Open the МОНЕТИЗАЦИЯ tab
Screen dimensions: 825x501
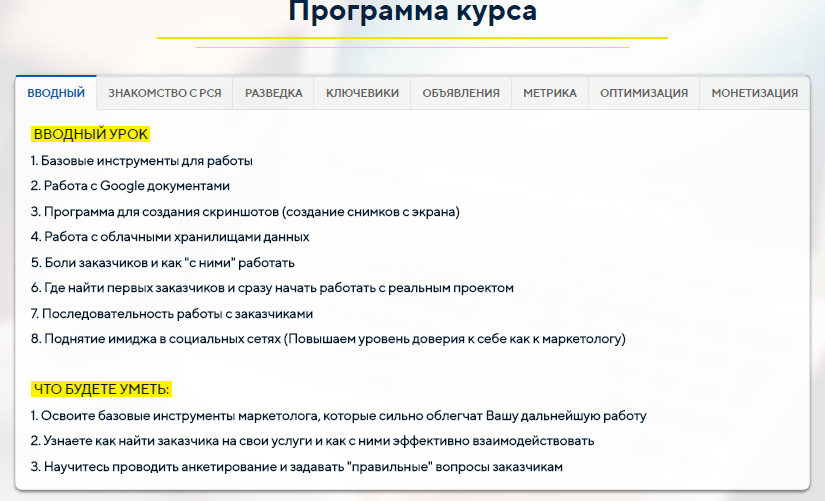(754, 93)
